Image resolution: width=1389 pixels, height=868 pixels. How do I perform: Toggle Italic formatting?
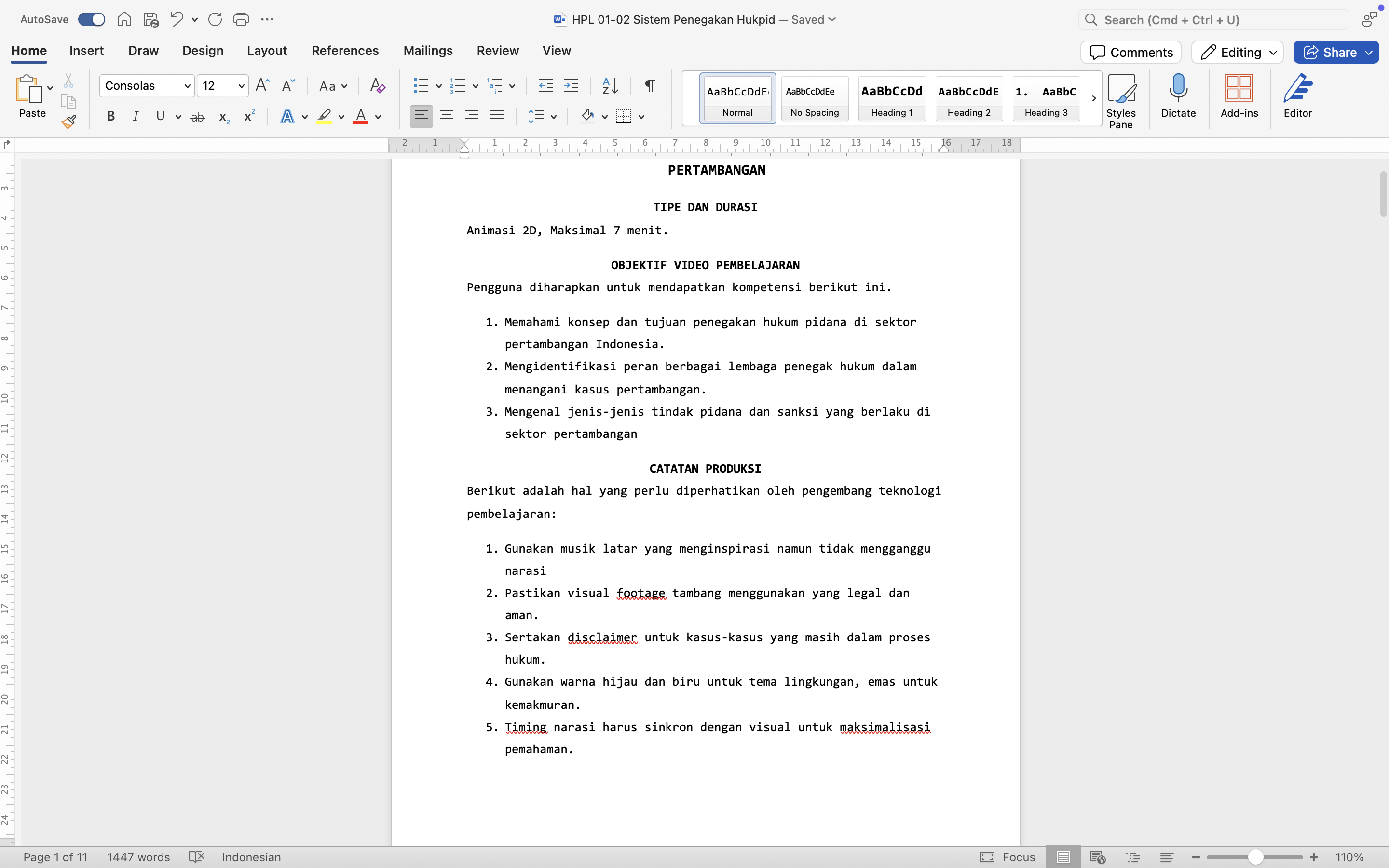click(x=136, y=117)
